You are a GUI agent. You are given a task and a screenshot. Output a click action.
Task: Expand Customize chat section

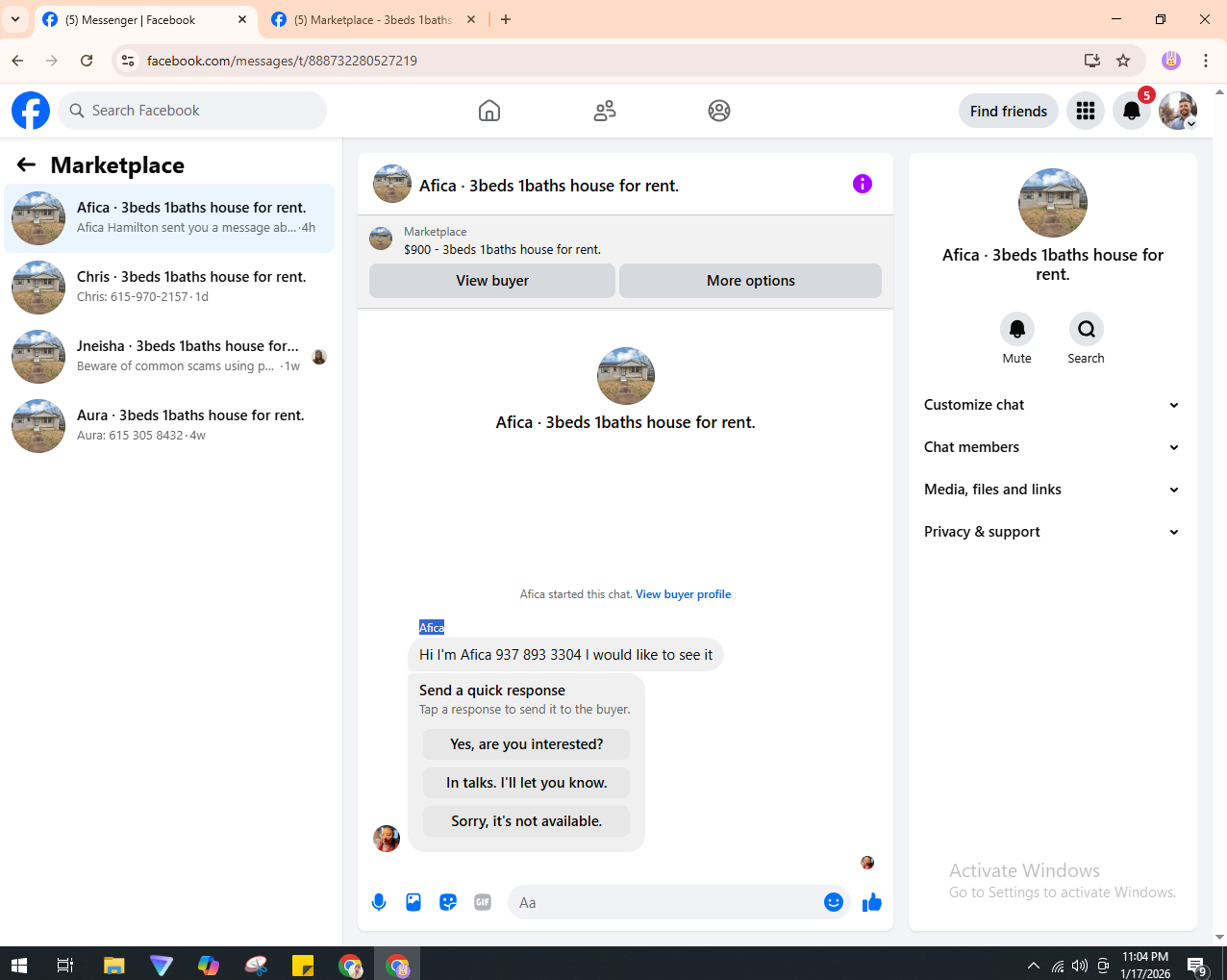tap(1052, 405)
